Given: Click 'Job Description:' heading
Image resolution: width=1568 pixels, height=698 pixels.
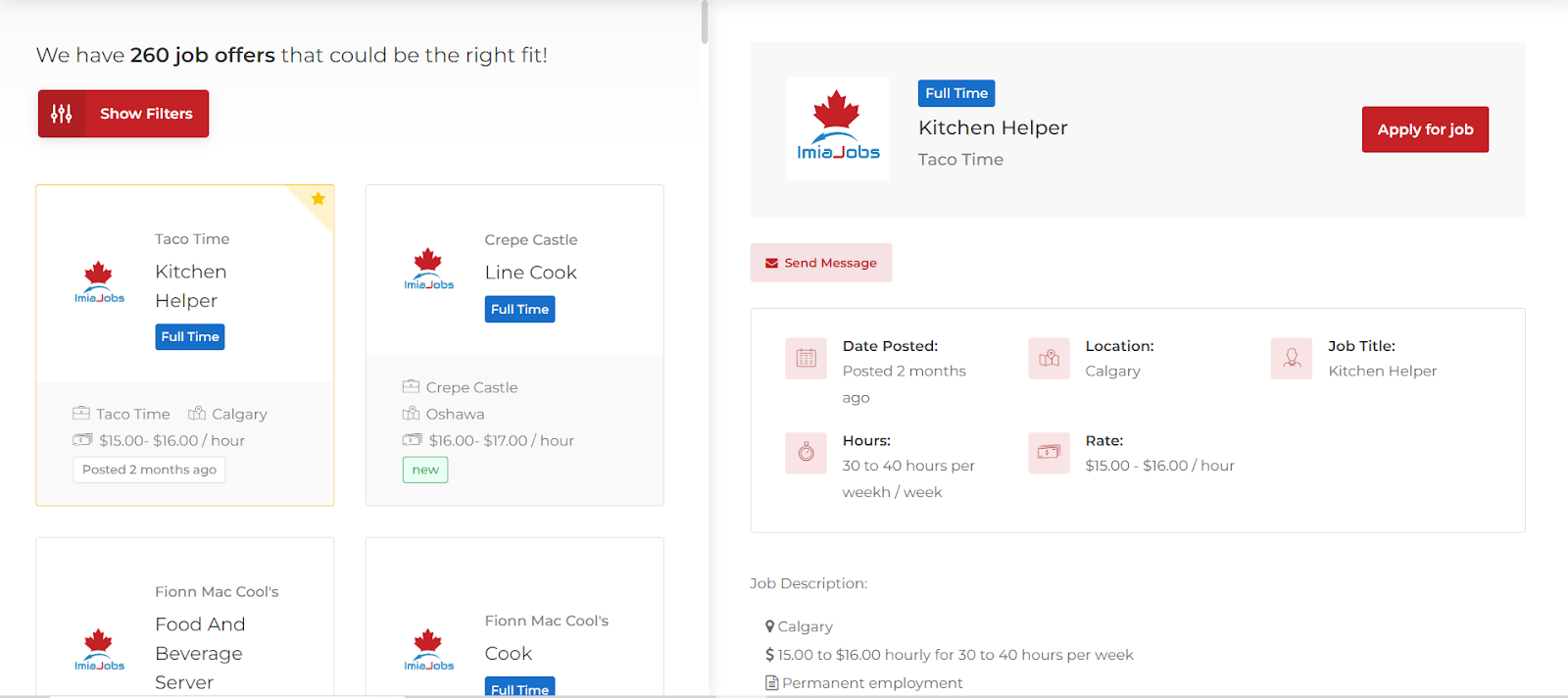Looking at the screenshot, I should 808,583.
